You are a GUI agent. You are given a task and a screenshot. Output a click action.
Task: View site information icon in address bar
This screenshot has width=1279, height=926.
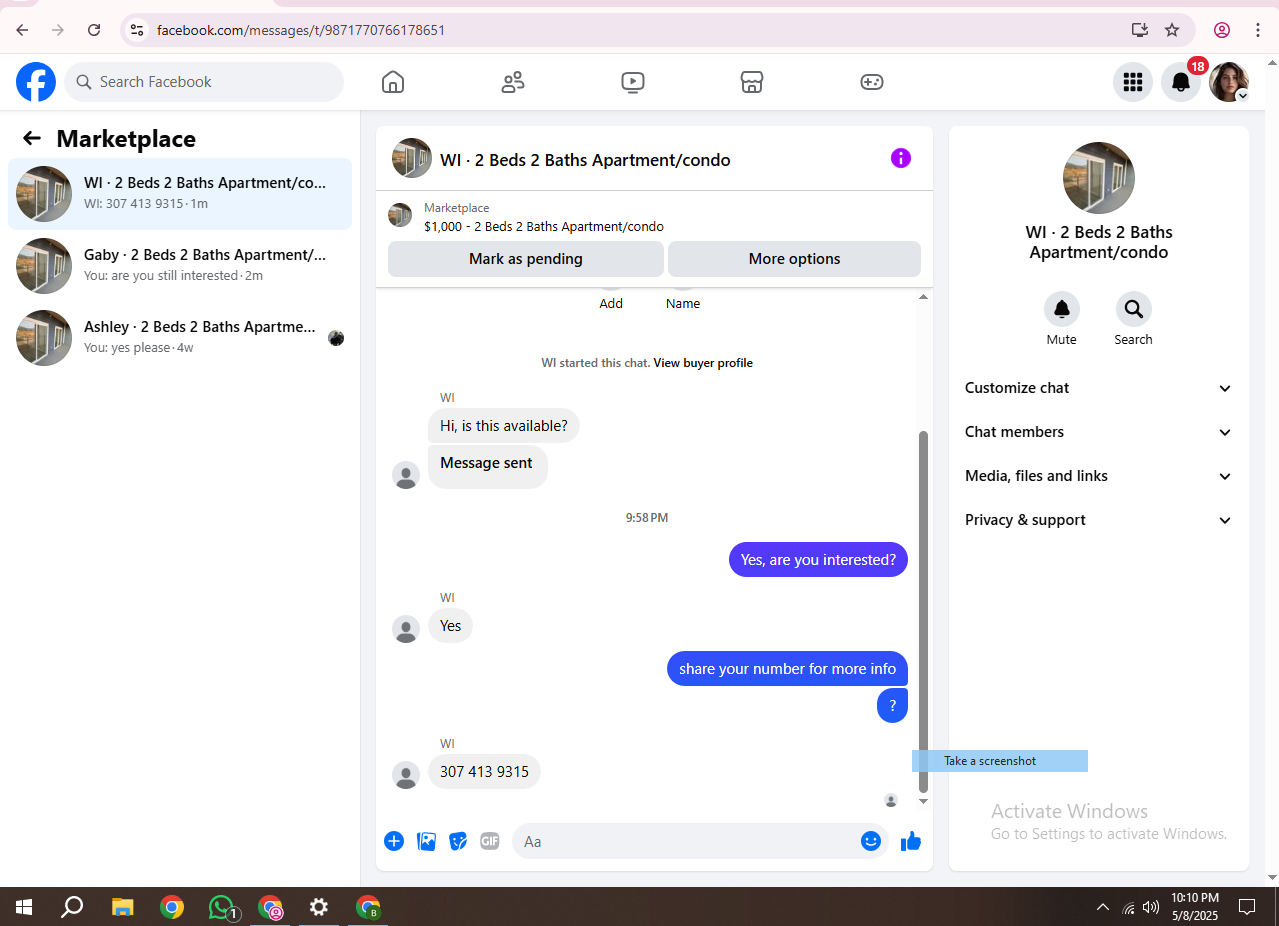coord(138,30)
